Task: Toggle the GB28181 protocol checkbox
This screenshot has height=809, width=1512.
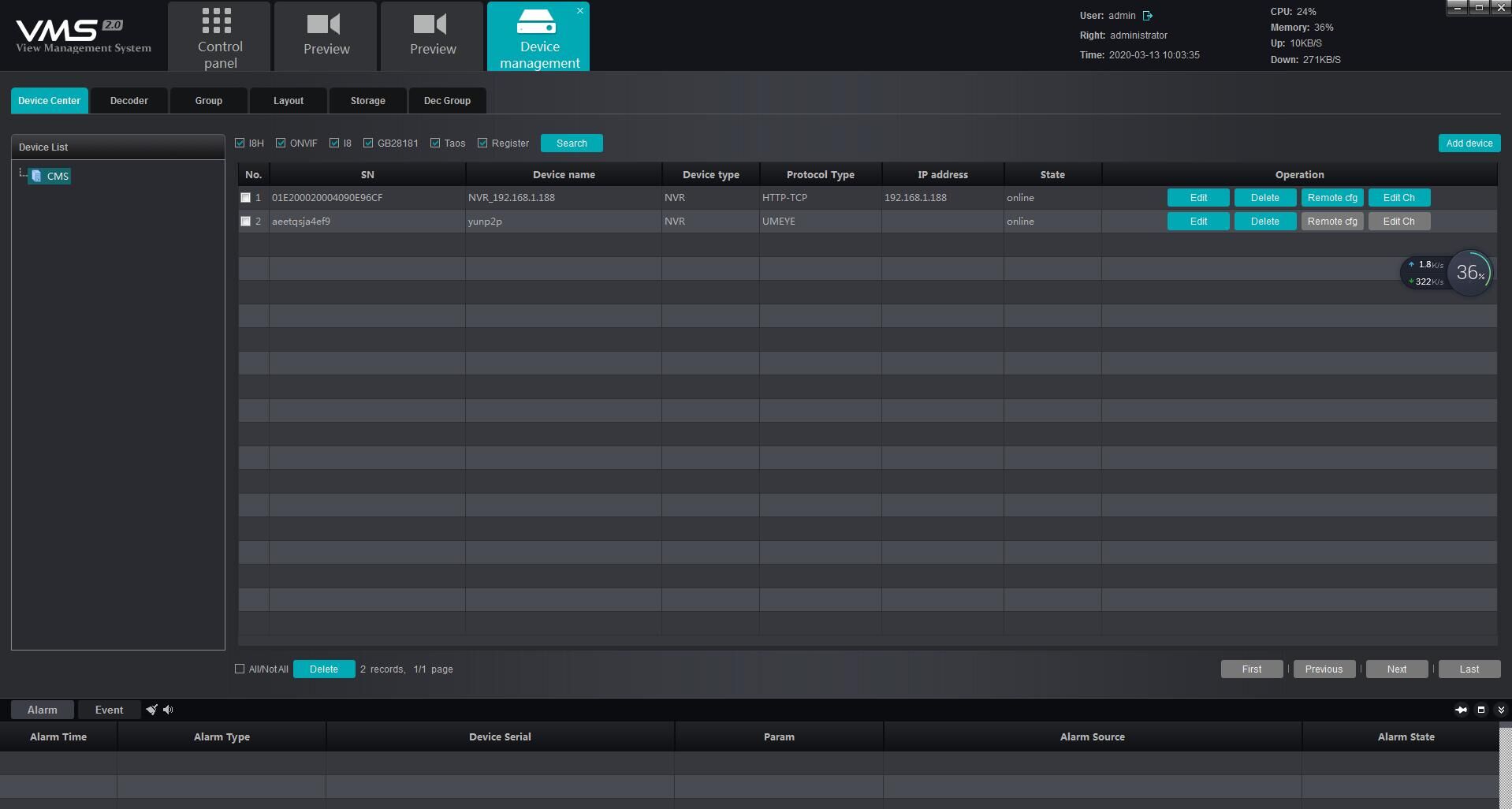Action: coord(368,143)
